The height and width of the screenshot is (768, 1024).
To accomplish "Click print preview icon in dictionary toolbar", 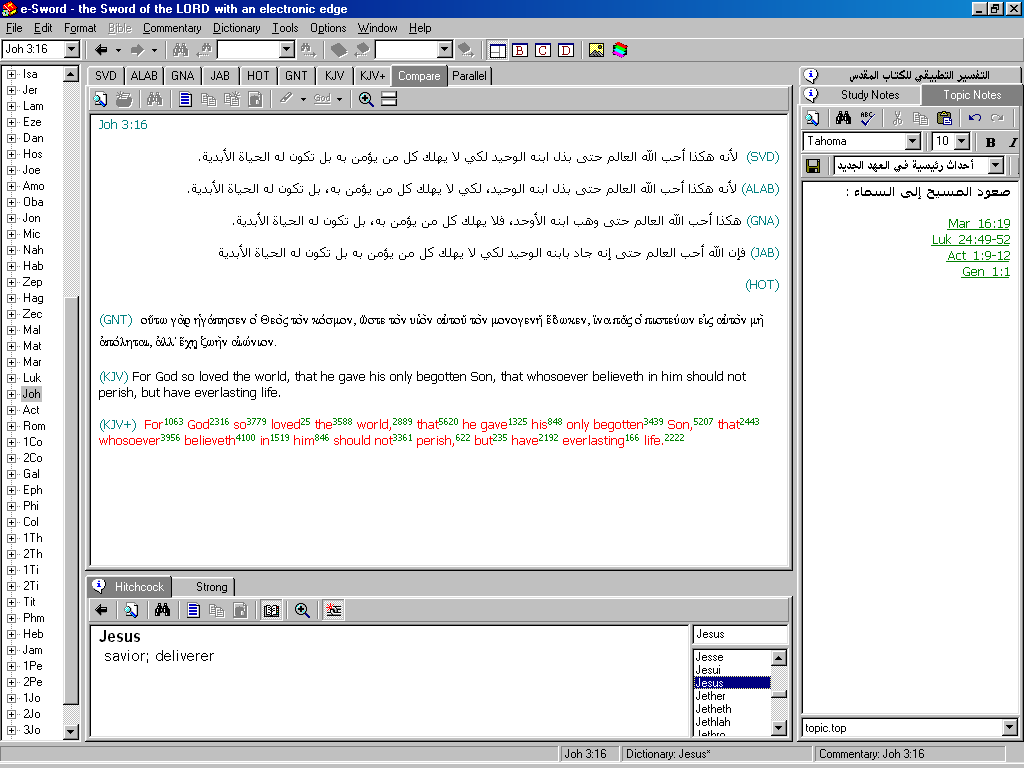I will pyautogui.click(x=131, y=611).
